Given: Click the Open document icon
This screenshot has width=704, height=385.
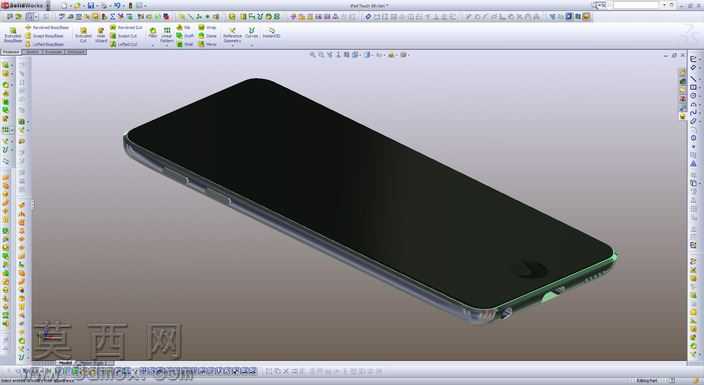Looking at the screenshot, I should (77, 6).
